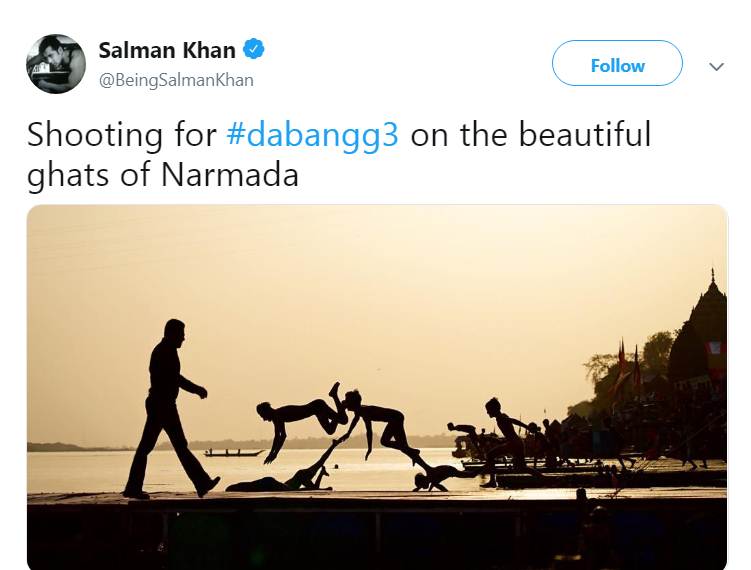
Task: Click the words Shooting for in tweet
Action: click(x=109, y=135)
